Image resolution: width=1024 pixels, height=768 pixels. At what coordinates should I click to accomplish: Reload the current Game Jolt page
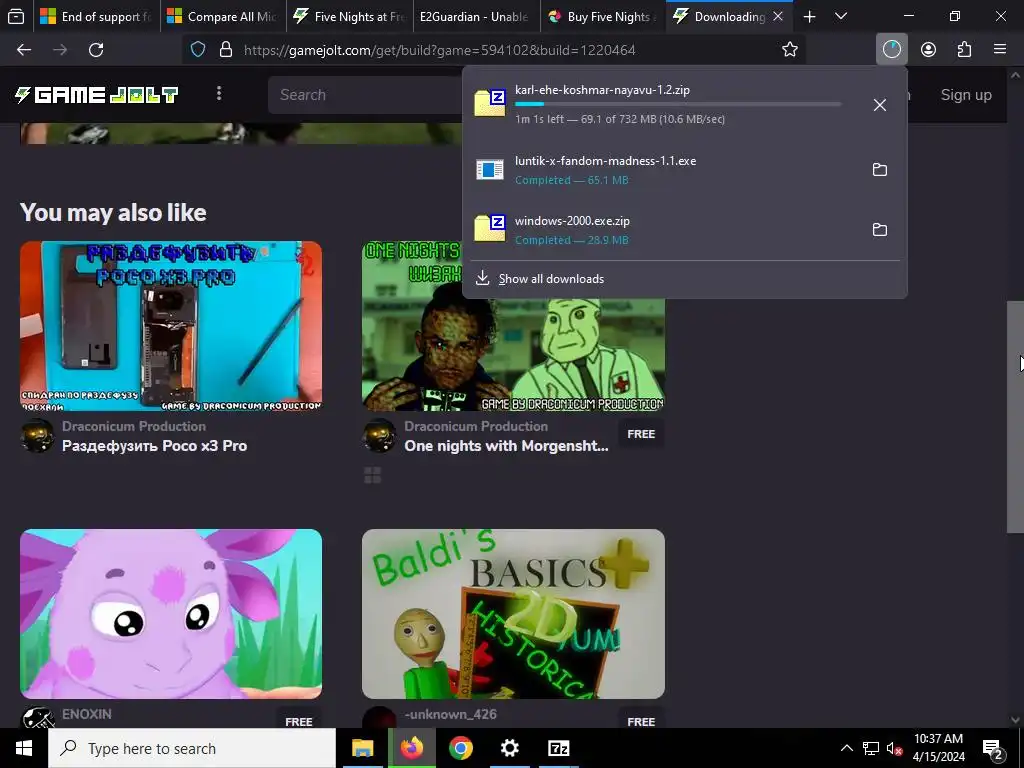pyautogui.click(x=96, y=50)
